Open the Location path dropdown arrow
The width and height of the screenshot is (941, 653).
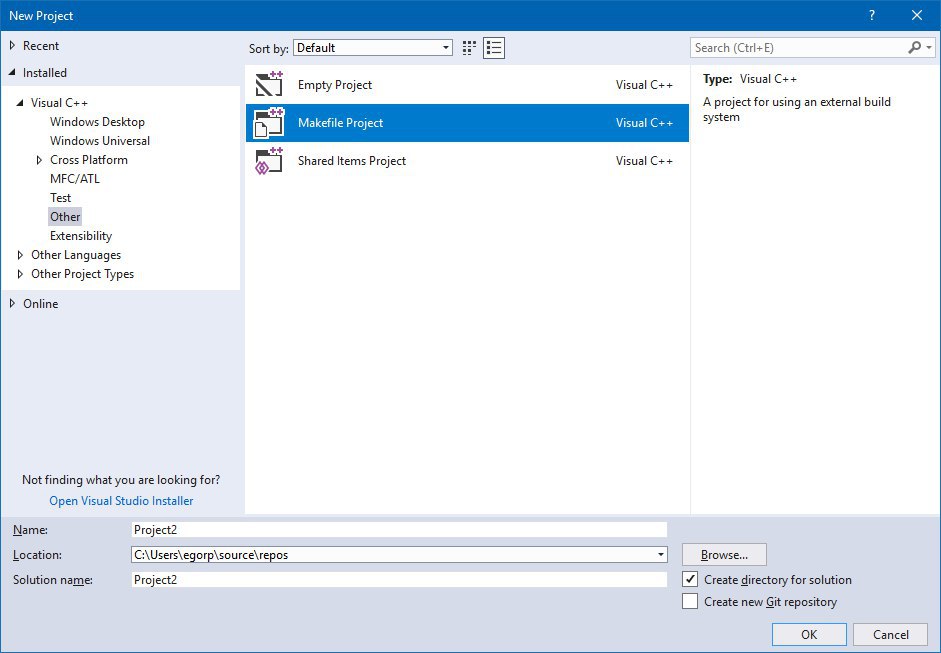tap(660, 555)
